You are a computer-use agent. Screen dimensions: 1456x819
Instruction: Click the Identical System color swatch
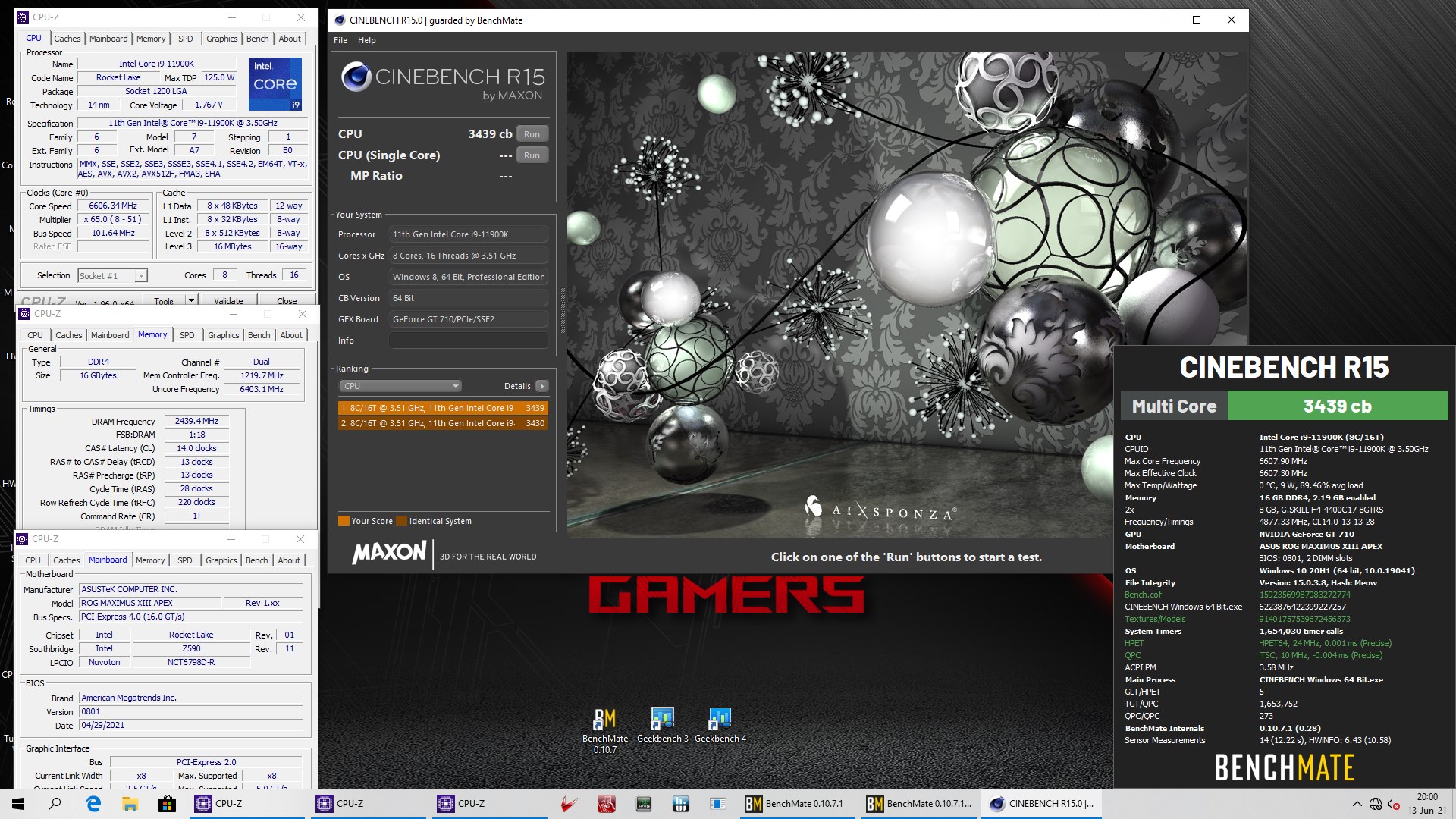pos(401,521)
